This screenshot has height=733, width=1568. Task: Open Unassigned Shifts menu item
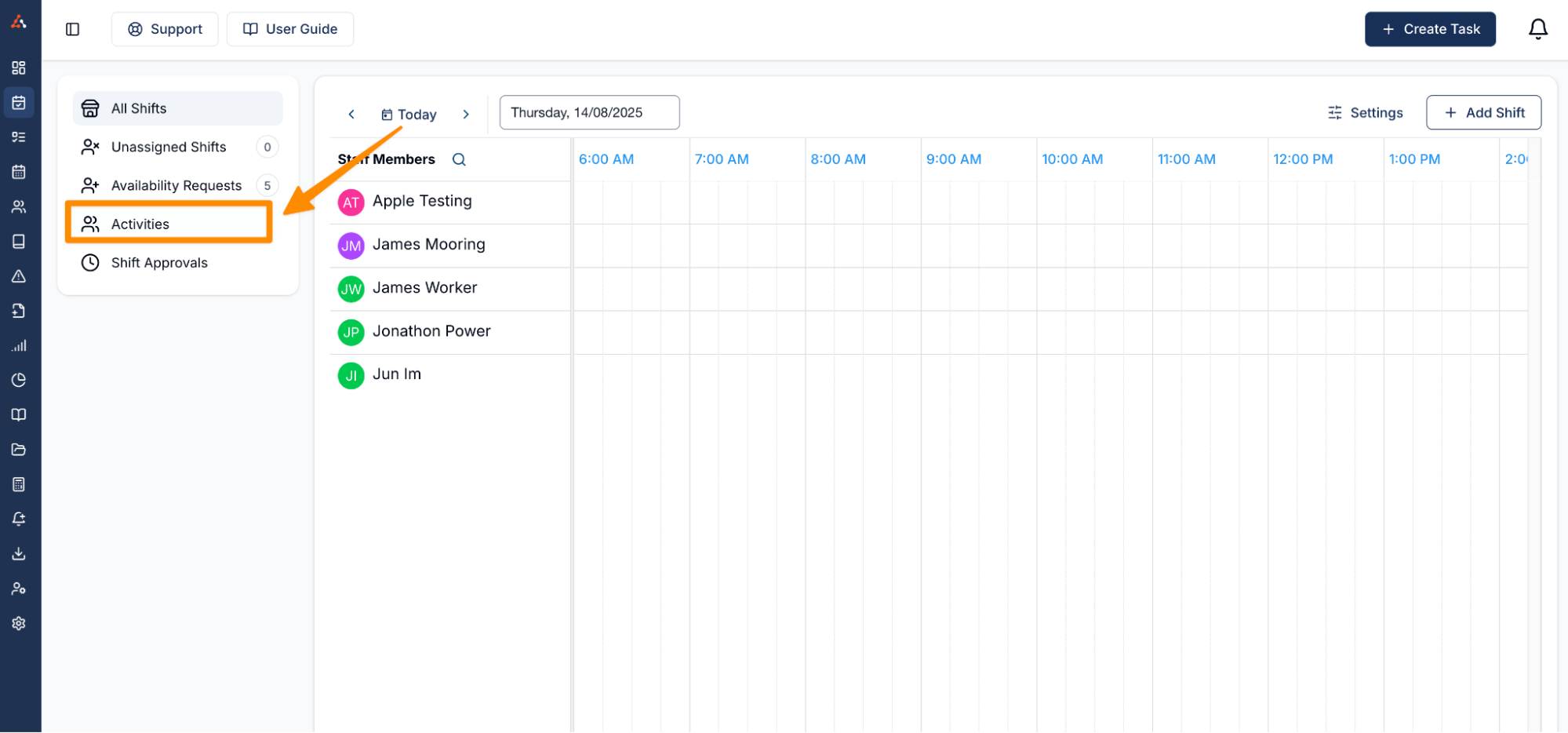pos(169,148)
